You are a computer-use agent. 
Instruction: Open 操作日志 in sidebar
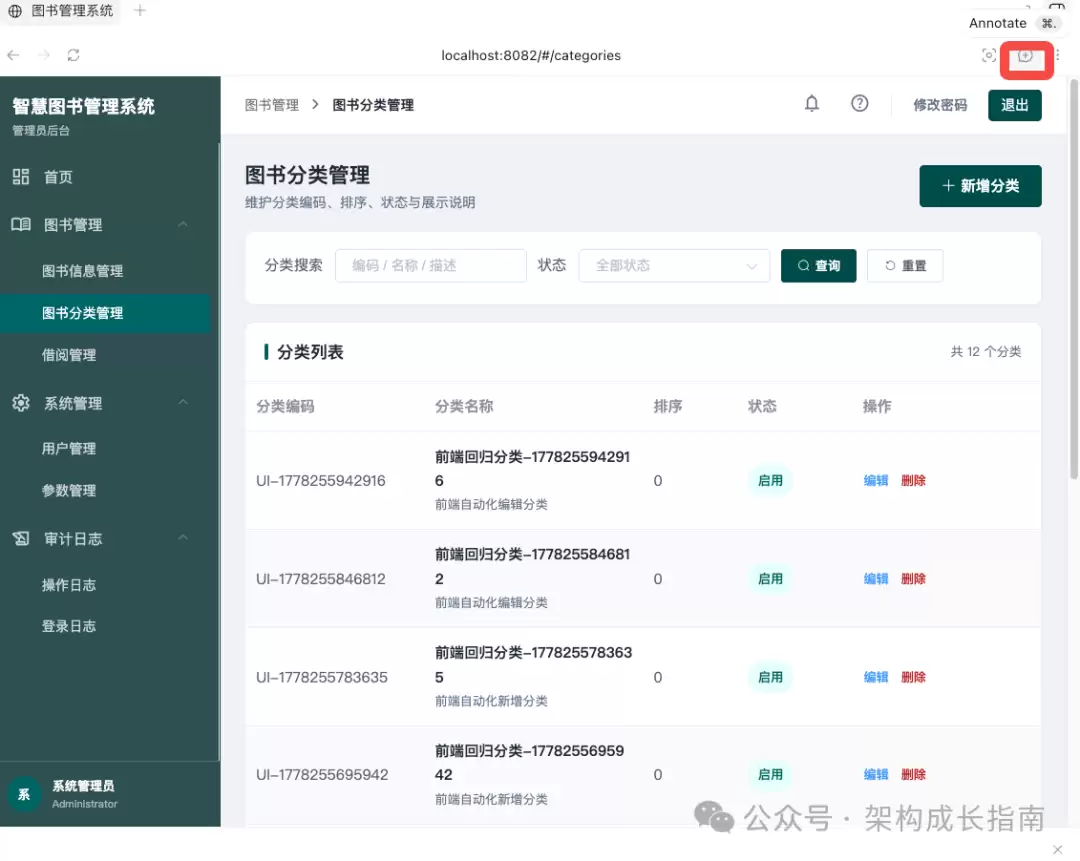(69, 585)
